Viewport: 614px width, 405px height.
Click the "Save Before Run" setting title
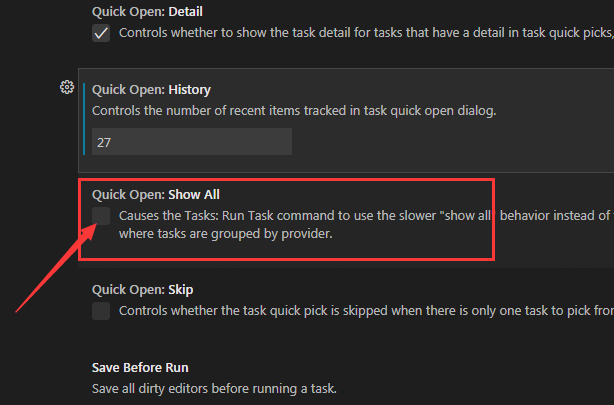140,367
